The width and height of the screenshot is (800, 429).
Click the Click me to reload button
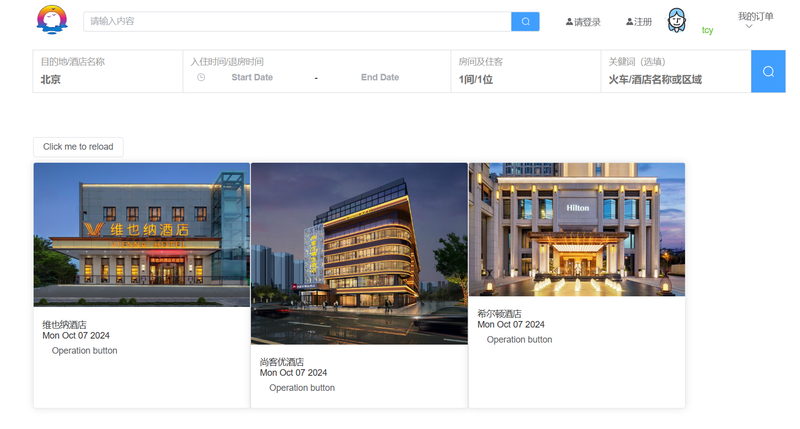78,147
